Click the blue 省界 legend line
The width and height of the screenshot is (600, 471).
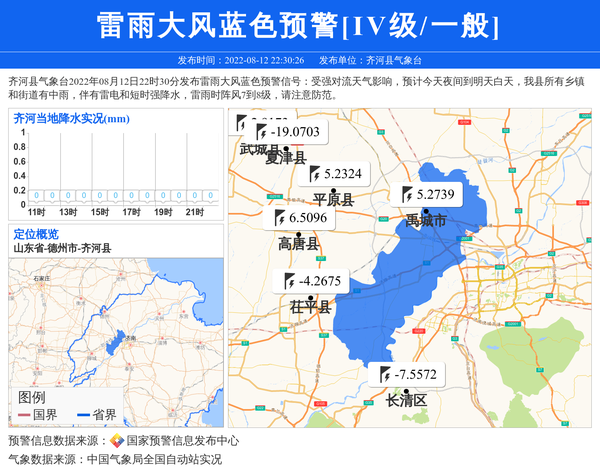tap(81, 414)
